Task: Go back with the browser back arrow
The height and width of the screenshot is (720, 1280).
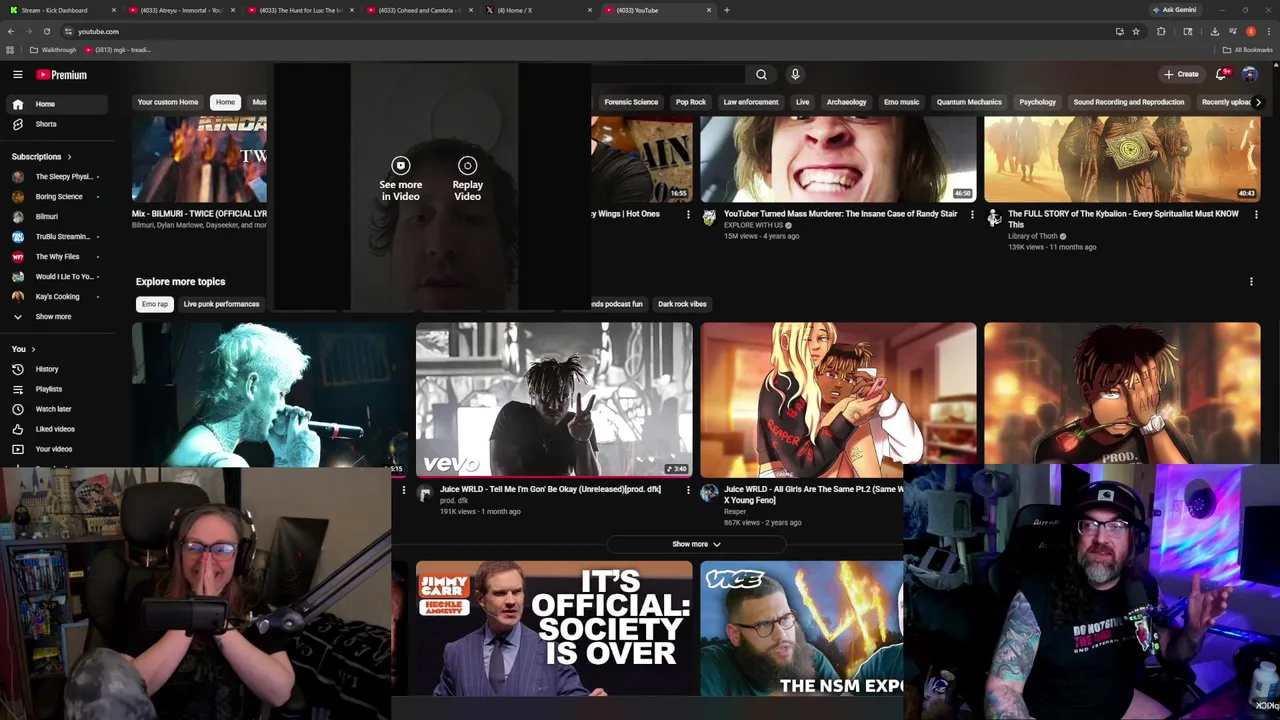Action: [11, 31]
